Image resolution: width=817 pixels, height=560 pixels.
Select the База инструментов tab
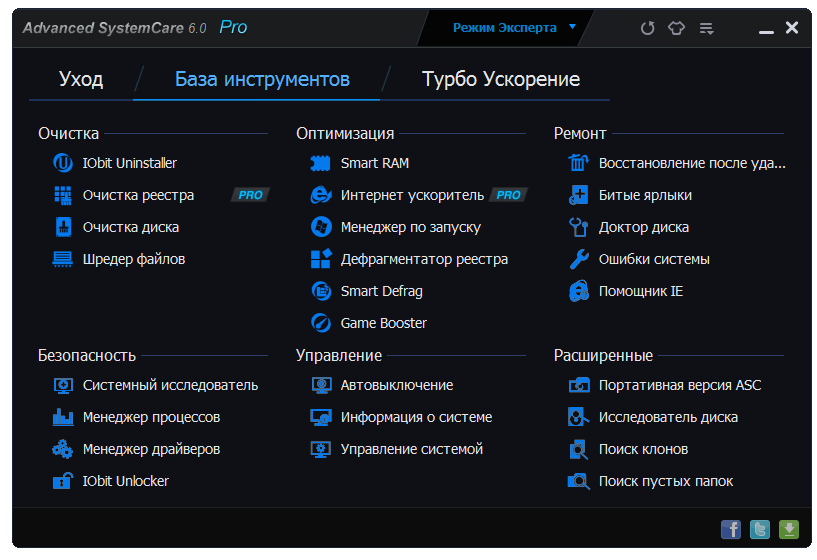[x=262, y=79]
